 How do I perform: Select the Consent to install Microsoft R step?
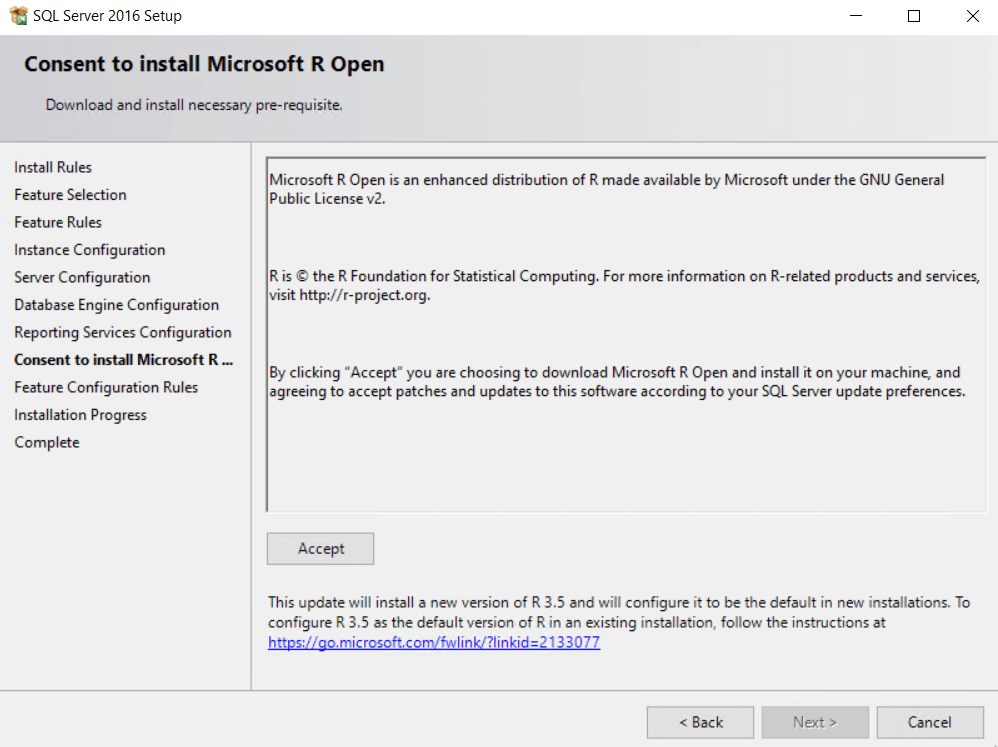(123, 360)
